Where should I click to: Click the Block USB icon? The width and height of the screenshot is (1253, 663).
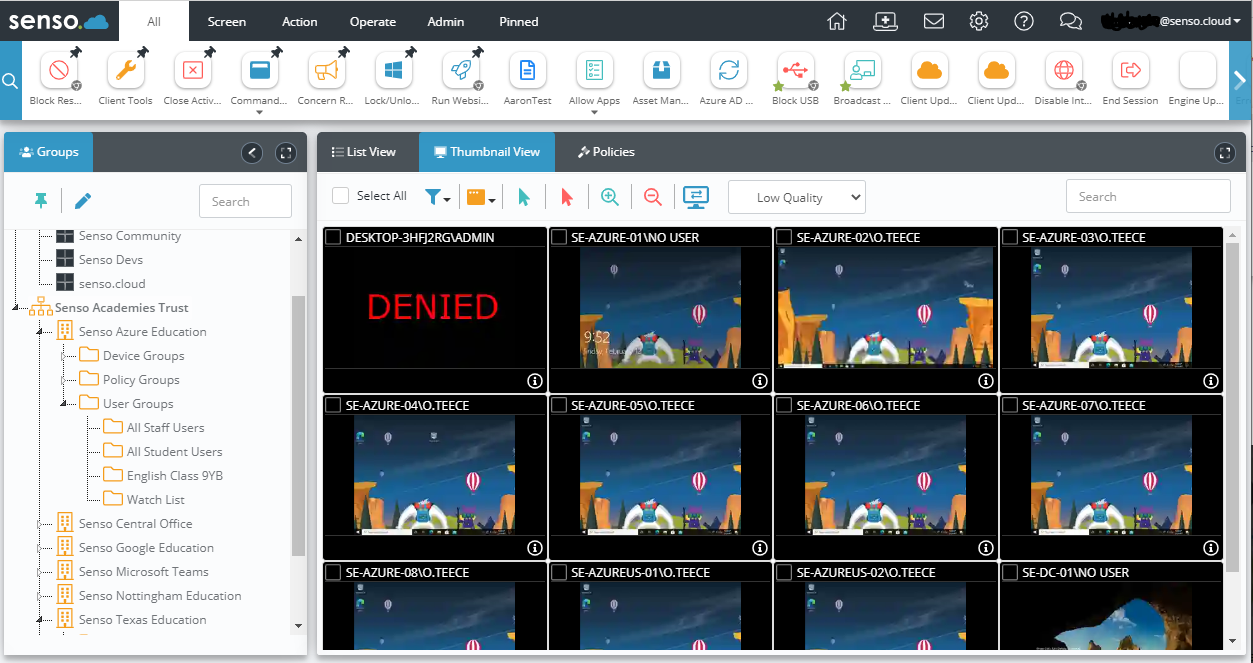[796, 71]
